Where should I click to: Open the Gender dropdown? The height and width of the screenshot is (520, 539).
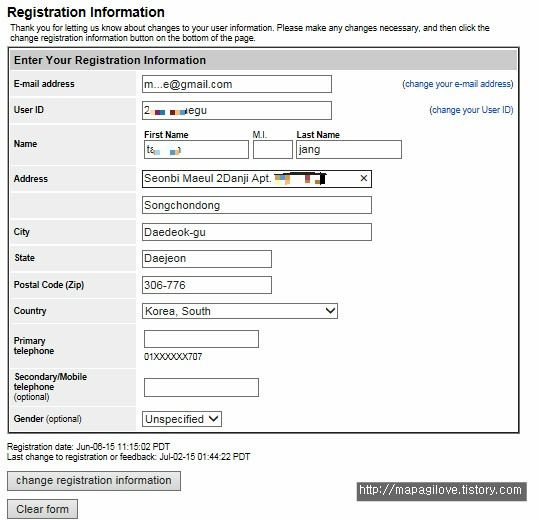182,419
